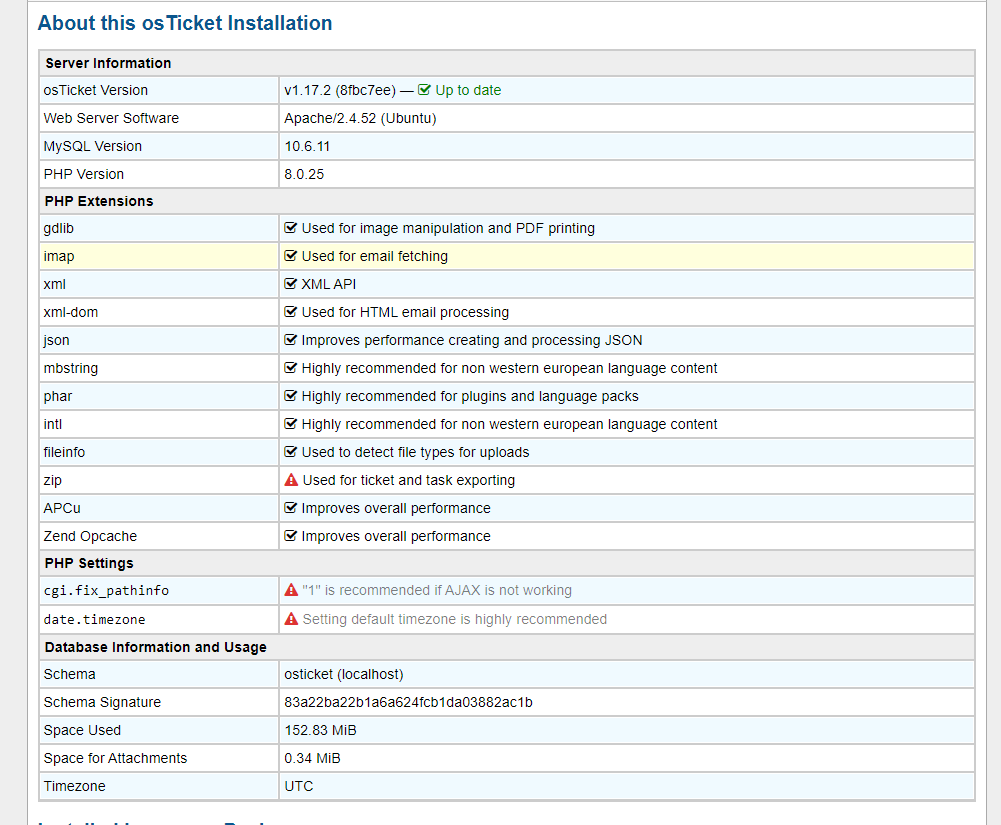Click the check icon for Zend Opcache
The width and height of the screenshot is (1001, 825).
point(291,536)
